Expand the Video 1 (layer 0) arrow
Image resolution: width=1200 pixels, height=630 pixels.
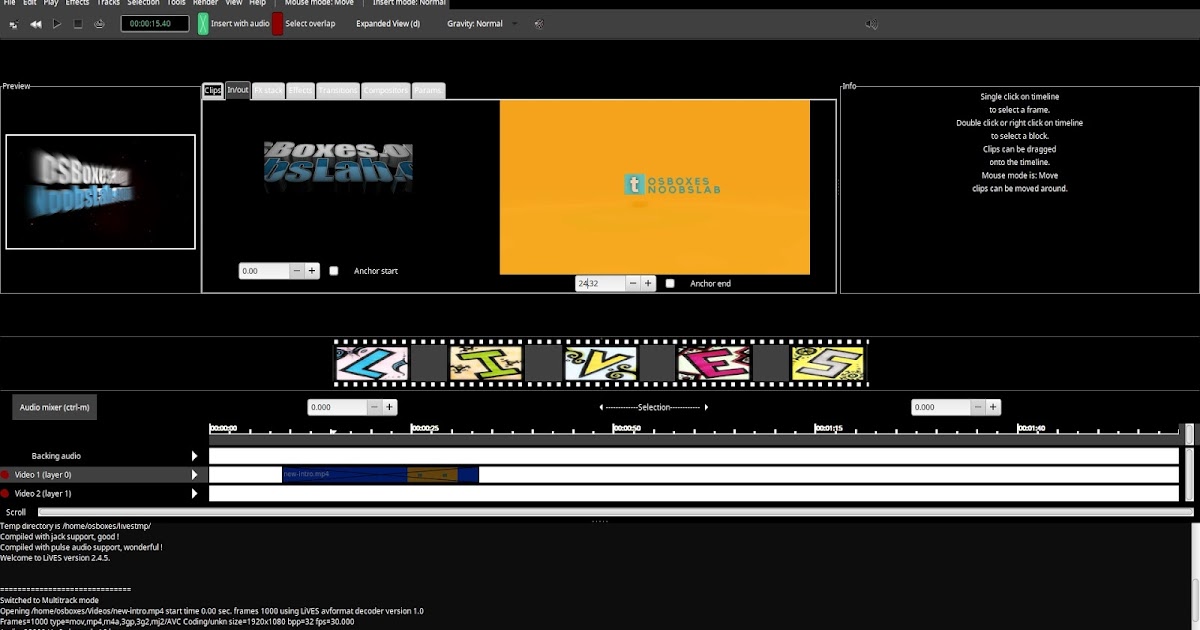point(195,475)
